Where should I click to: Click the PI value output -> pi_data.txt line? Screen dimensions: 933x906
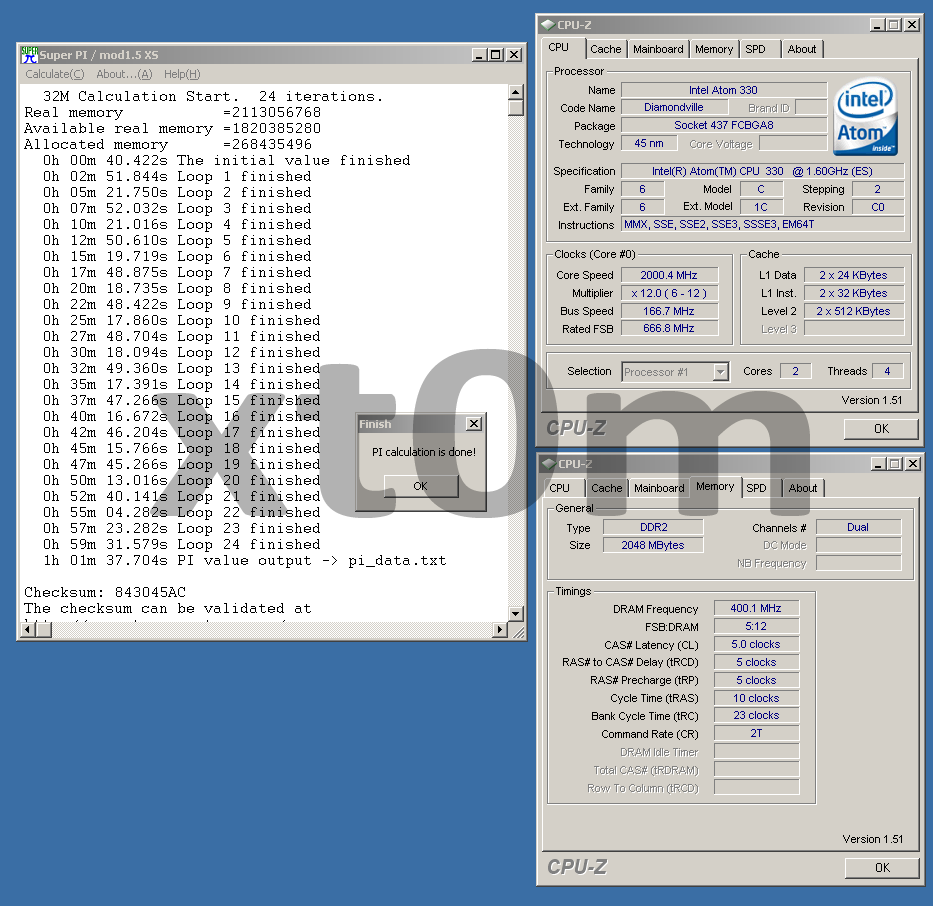245,560
